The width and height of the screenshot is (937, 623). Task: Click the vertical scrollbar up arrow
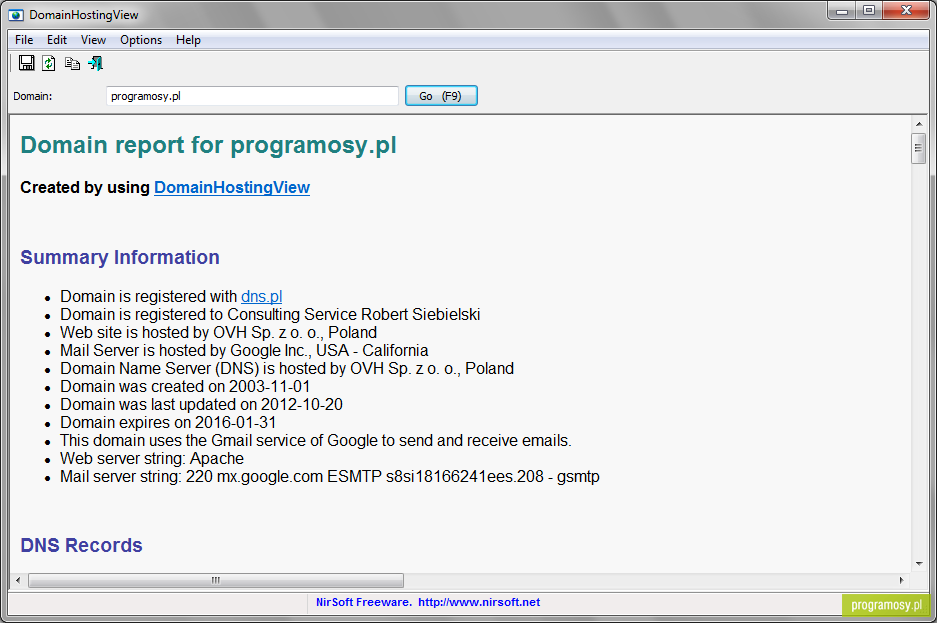(918, 124)
